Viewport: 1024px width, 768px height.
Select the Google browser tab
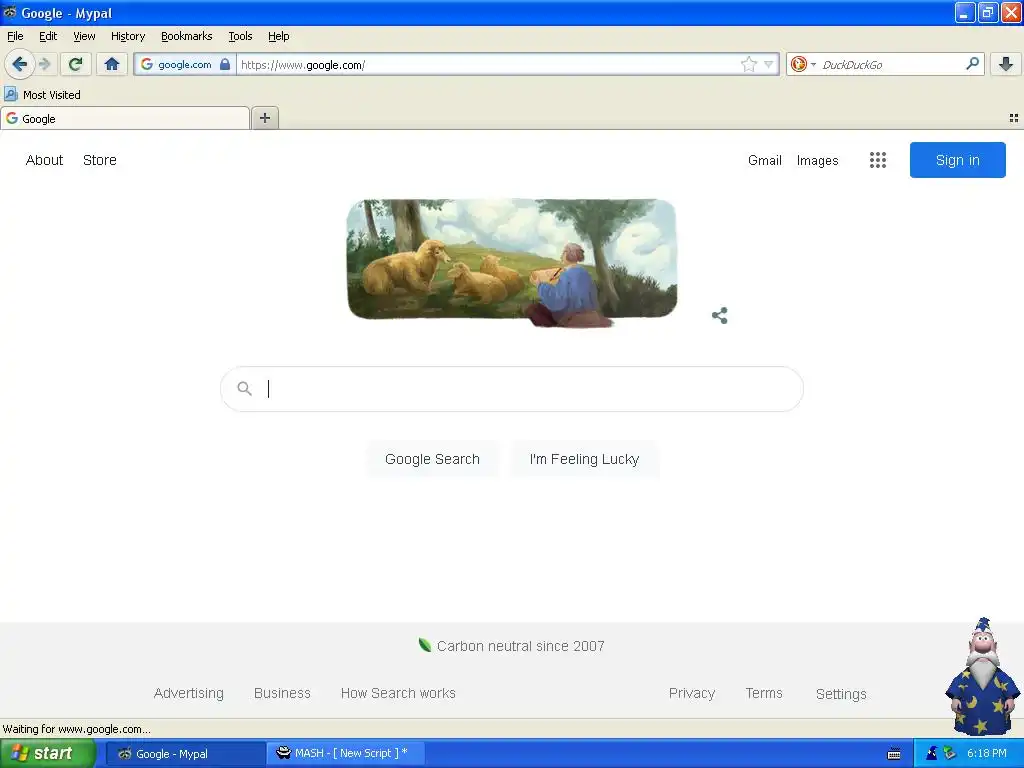125,118
